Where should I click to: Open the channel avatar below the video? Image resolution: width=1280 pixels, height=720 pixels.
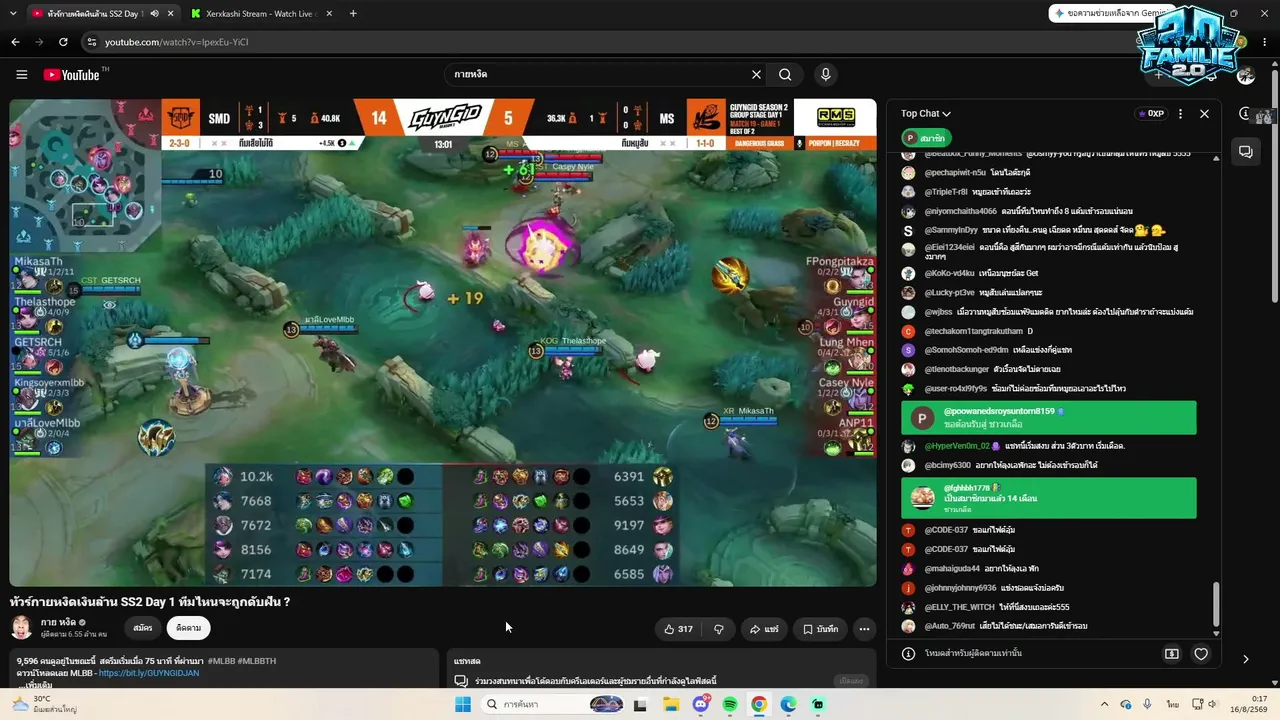(21, 628)
